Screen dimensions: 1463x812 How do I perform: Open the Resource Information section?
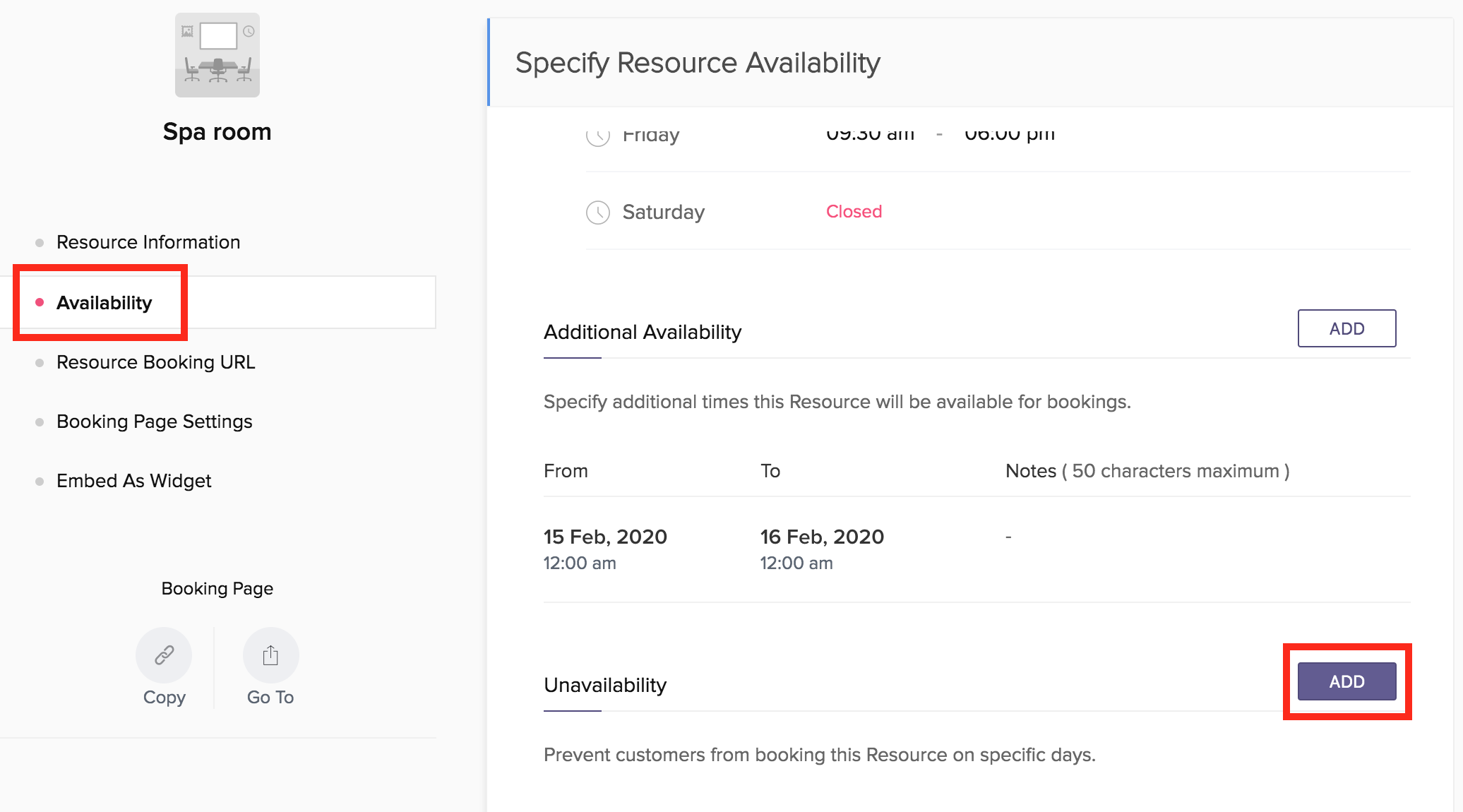click(x=148, y=242)
